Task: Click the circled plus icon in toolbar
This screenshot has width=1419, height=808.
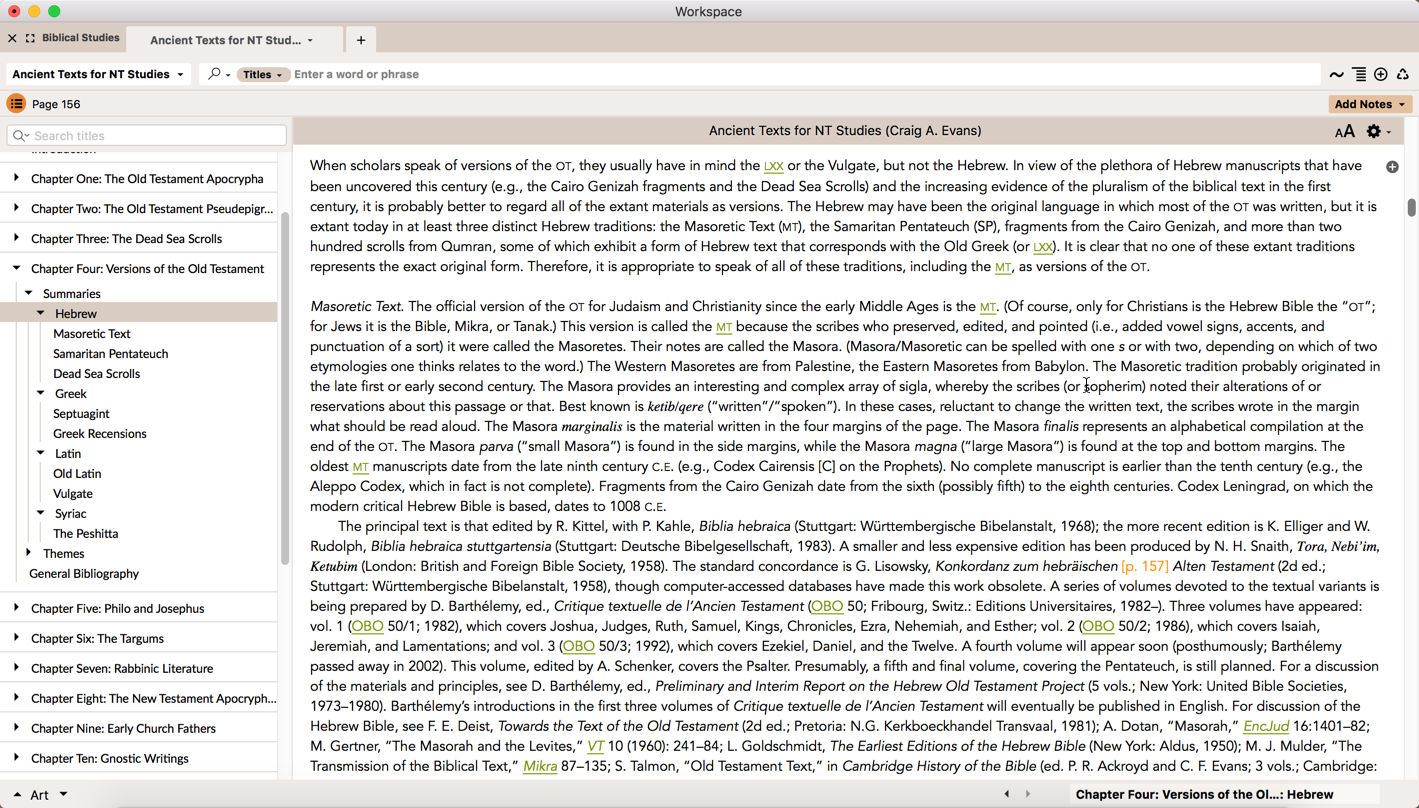Action: tap(1381, 75)
